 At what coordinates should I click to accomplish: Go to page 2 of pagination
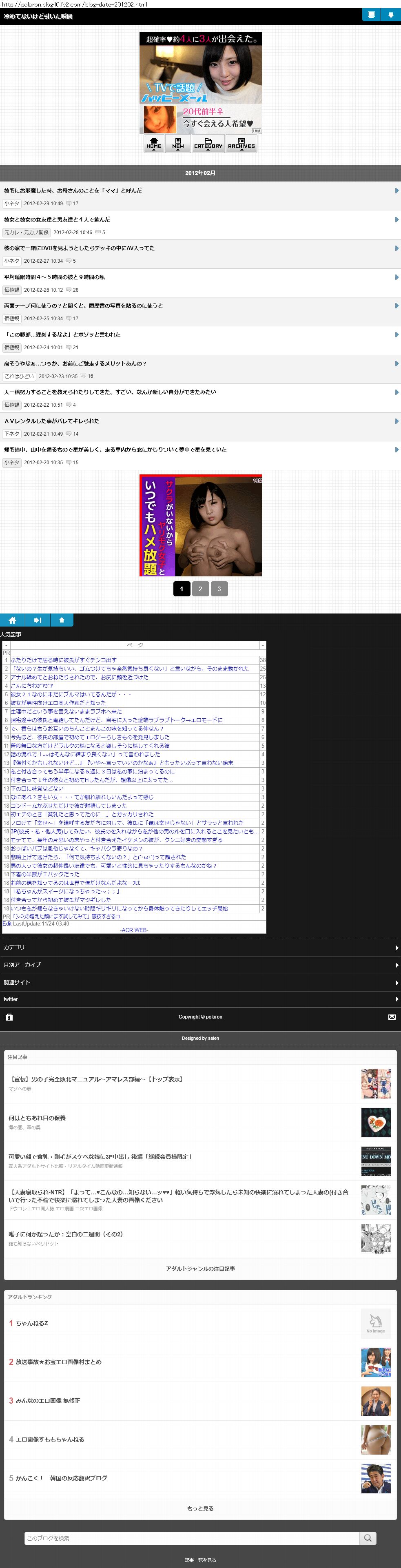pos(200,589)
